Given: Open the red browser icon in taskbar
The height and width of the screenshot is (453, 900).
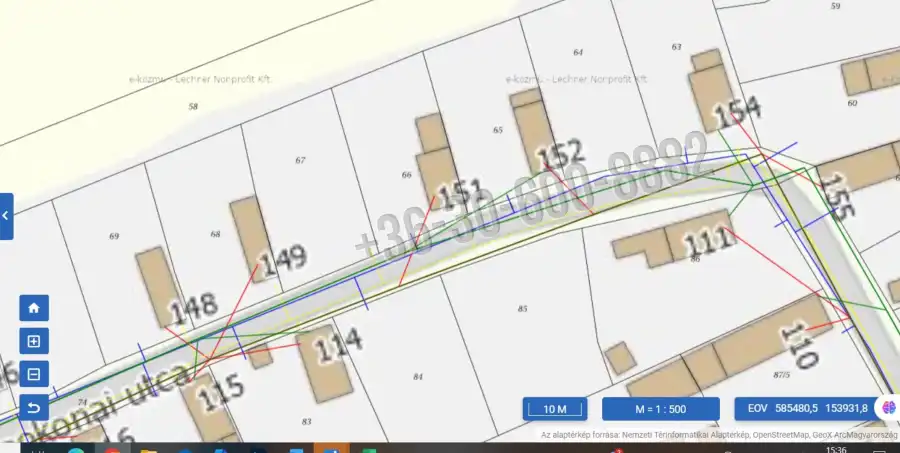Looking at the screenshot, I should click(x=112, y=450).
